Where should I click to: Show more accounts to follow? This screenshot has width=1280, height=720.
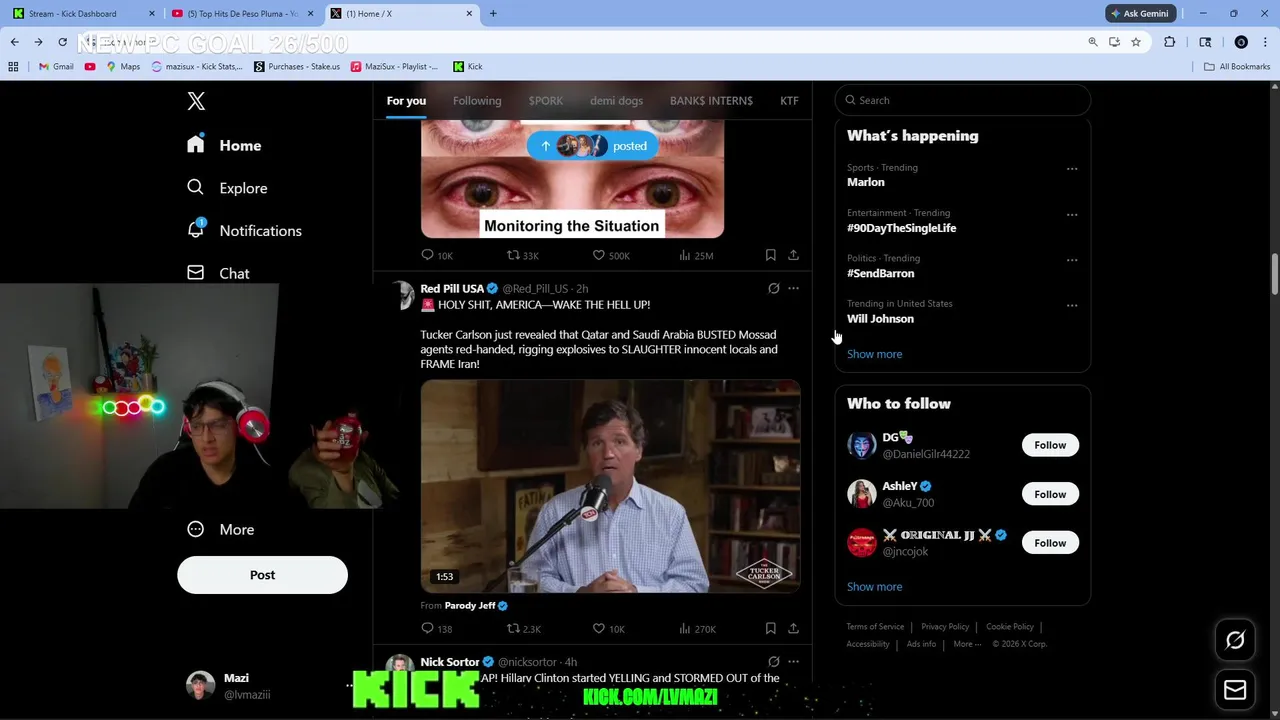[x=874, y=587]
